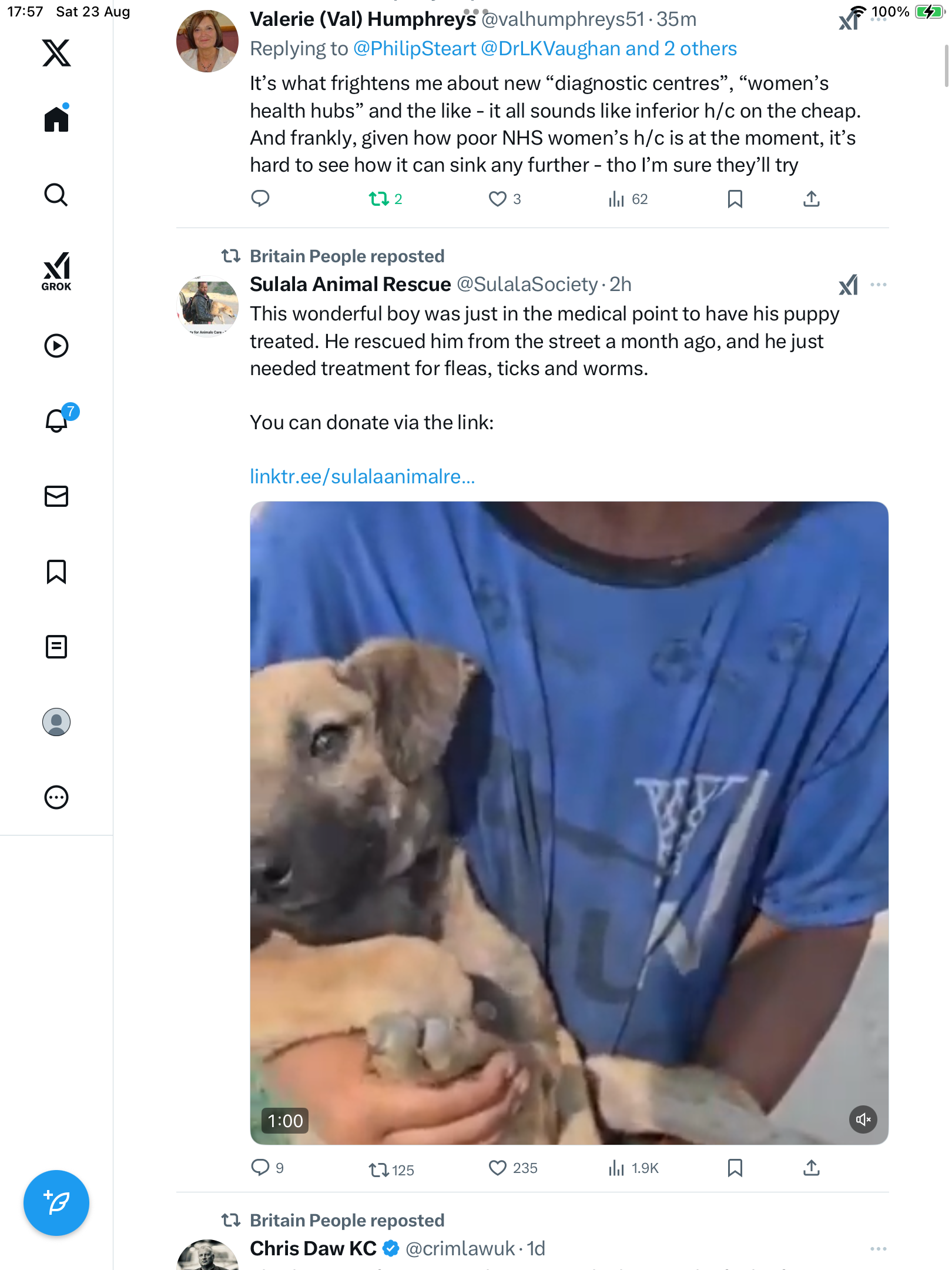
Task: Open the profile avatar in sidebar
Action: click(56, 722)
